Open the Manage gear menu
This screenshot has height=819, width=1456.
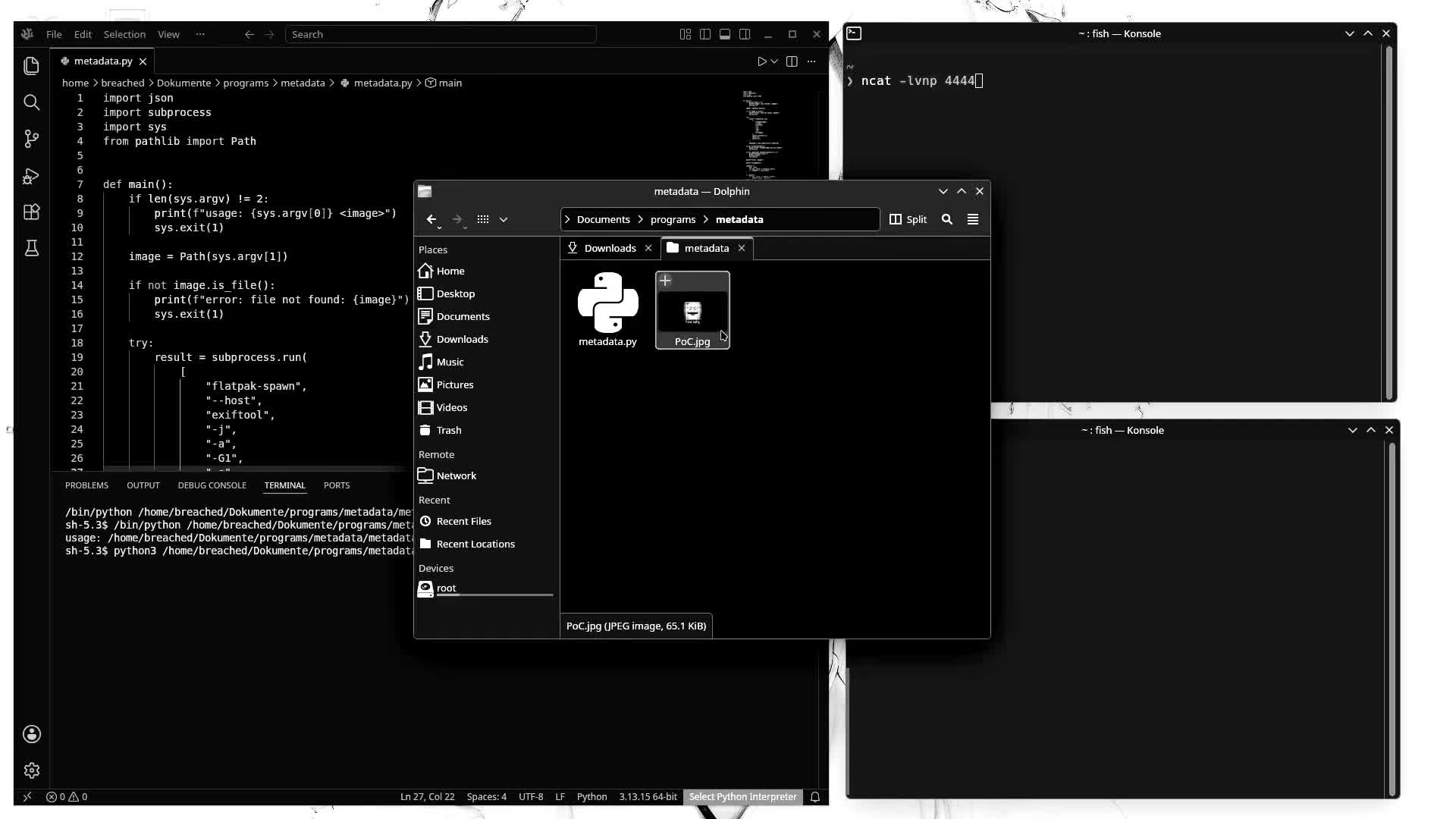point(31,770)
